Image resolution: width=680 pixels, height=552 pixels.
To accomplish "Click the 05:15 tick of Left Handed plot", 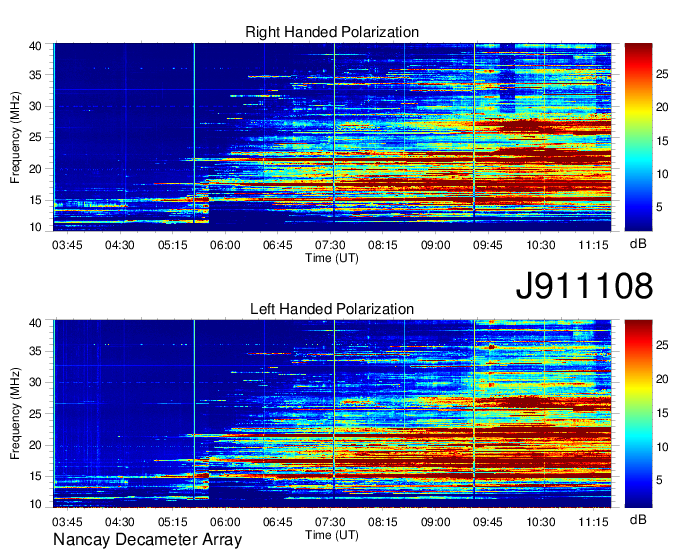I will coord(173,522).
